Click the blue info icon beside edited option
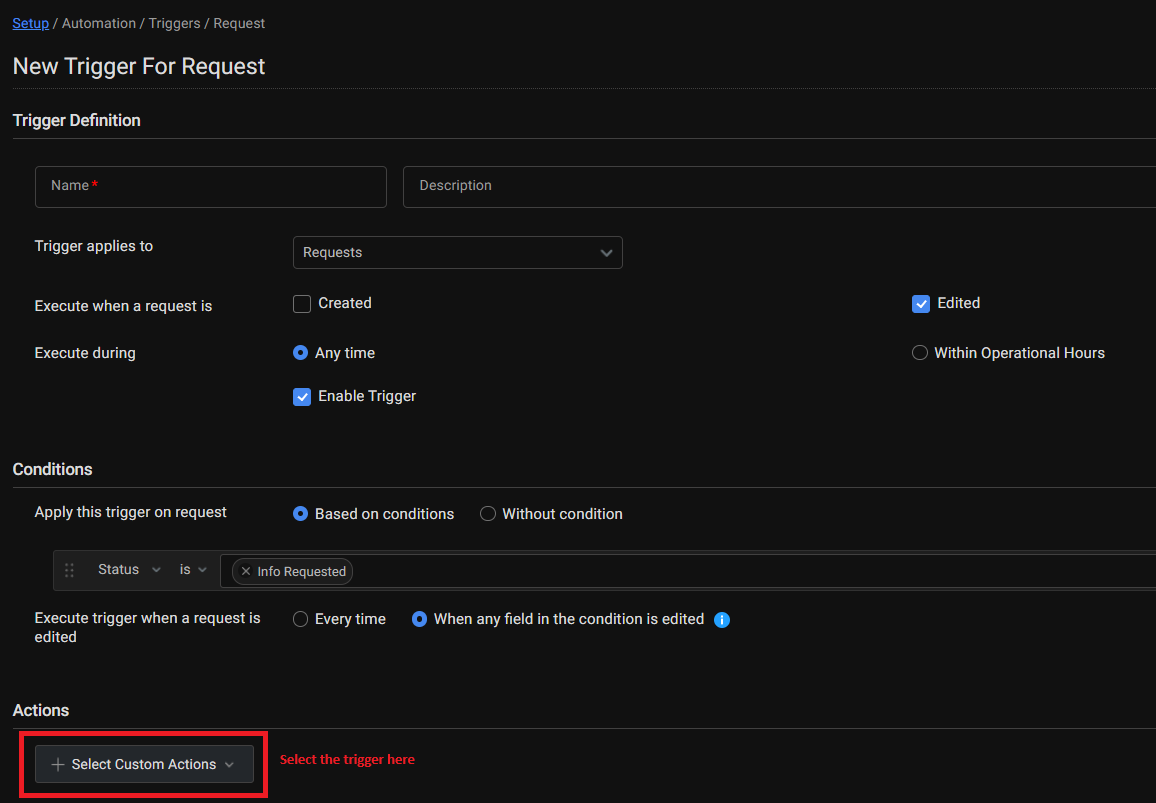The image size is (1156, 803). tap(722, 620)
